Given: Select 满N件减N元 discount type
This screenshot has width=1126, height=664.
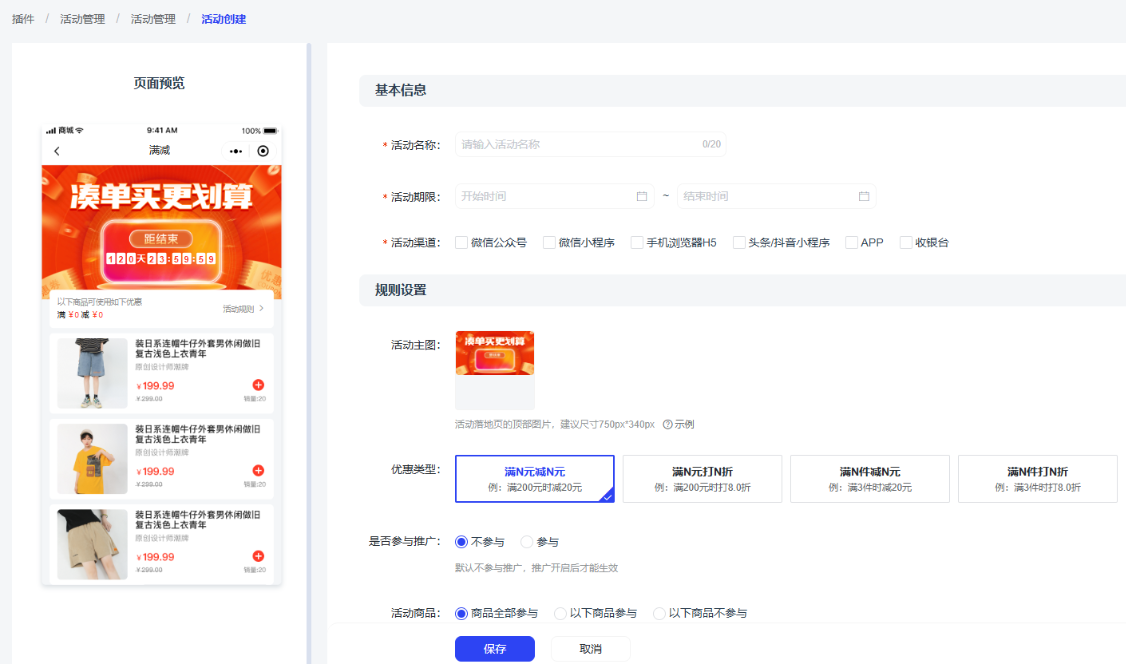Looking at the screenshot, I should click(870, 479).
